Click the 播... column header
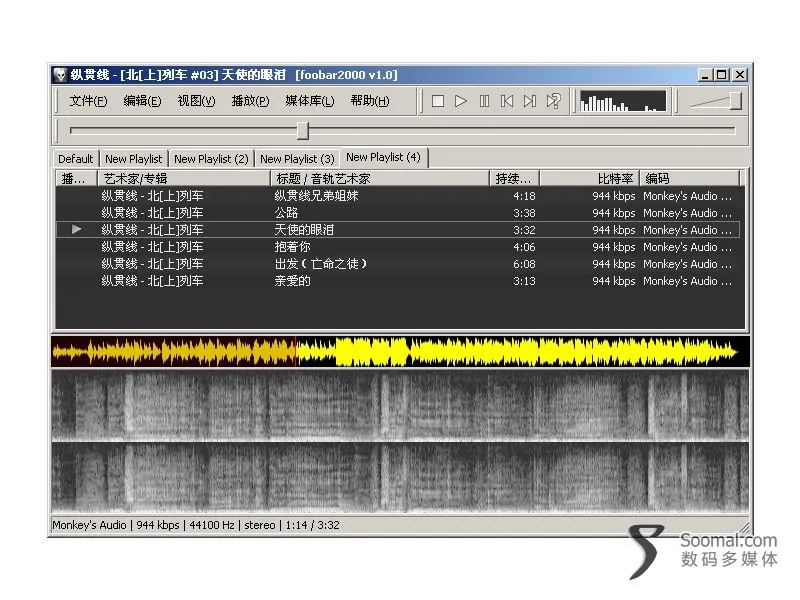The image size is (800, 600). [x=76, y=179]
